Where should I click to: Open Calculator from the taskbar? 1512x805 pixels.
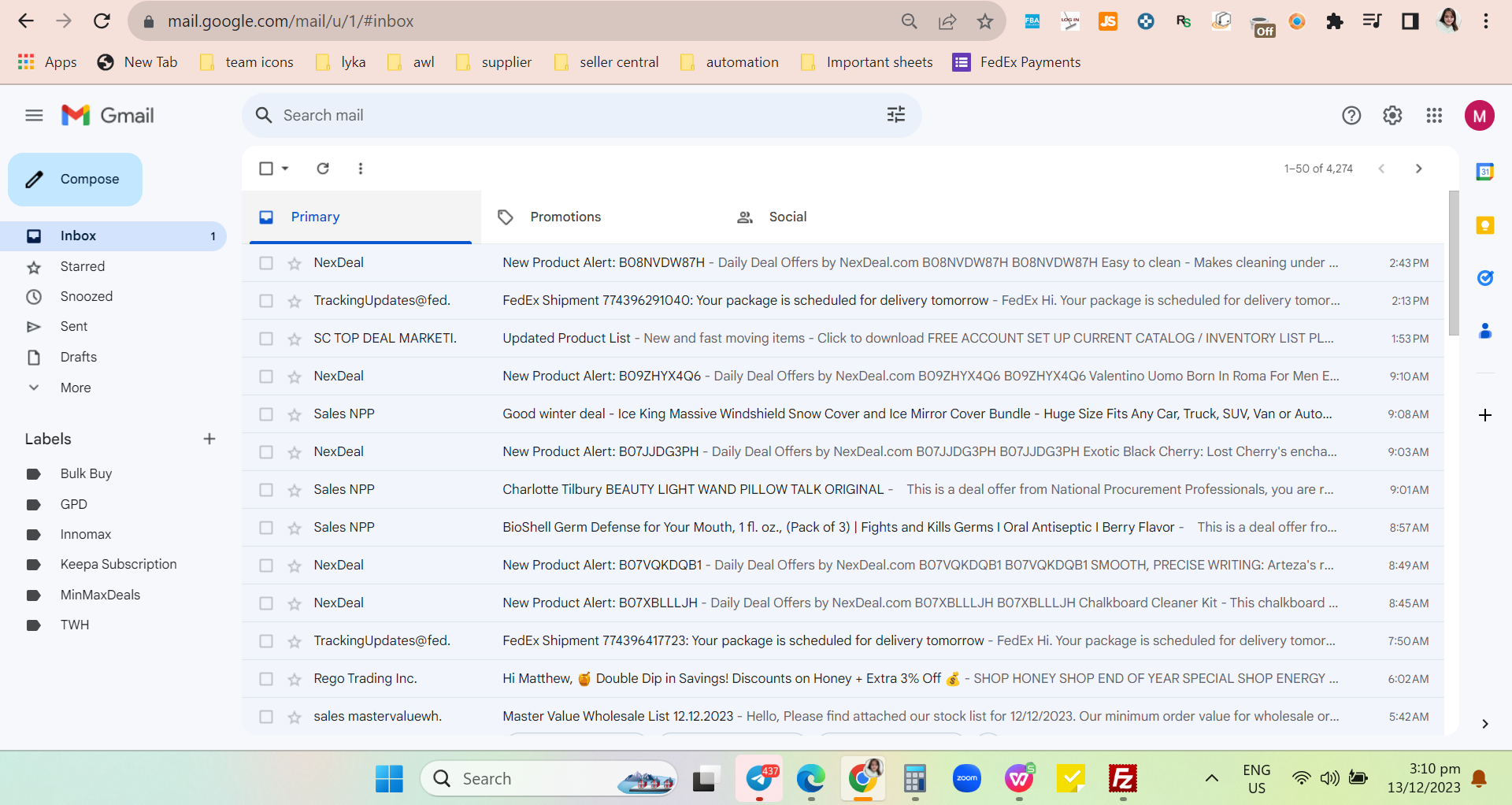(914, 779)
